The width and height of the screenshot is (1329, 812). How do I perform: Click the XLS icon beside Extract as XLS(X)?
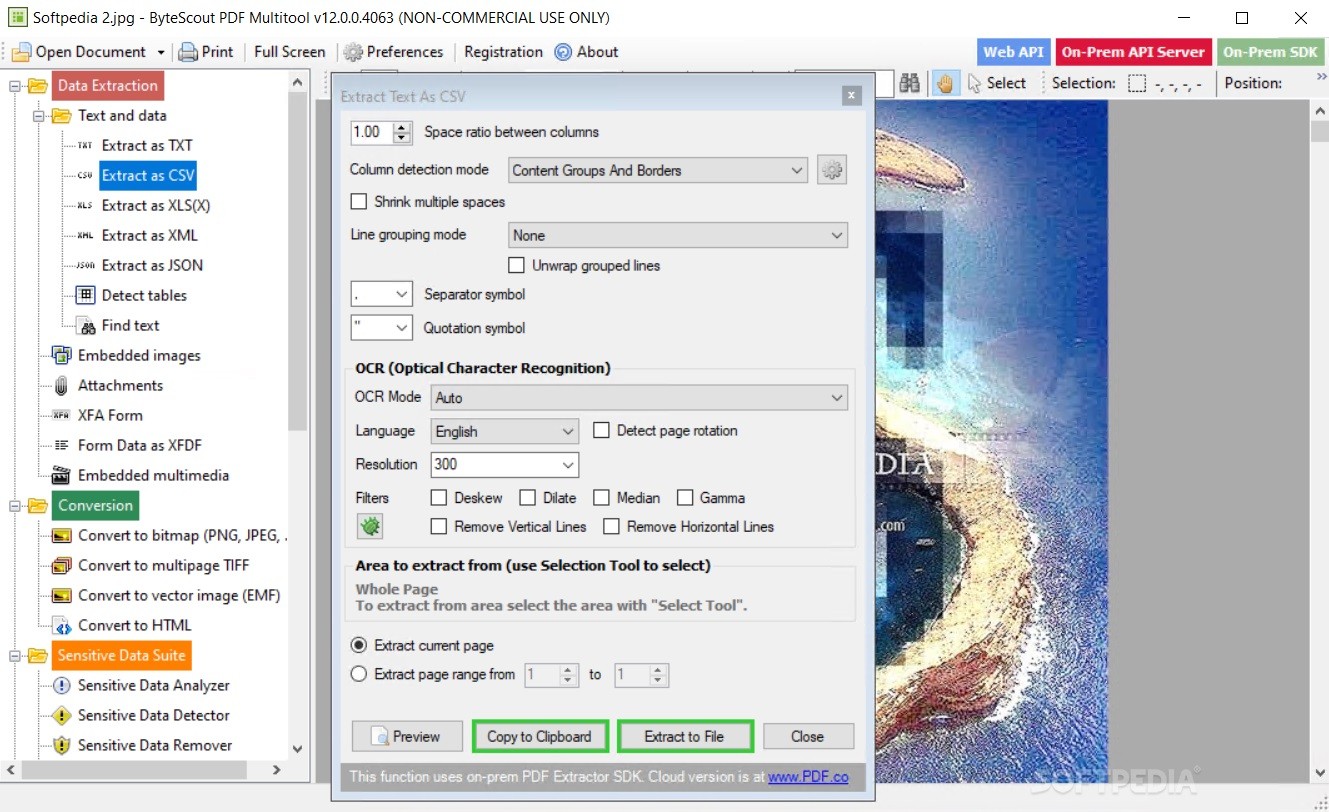[x=85, y=206]
